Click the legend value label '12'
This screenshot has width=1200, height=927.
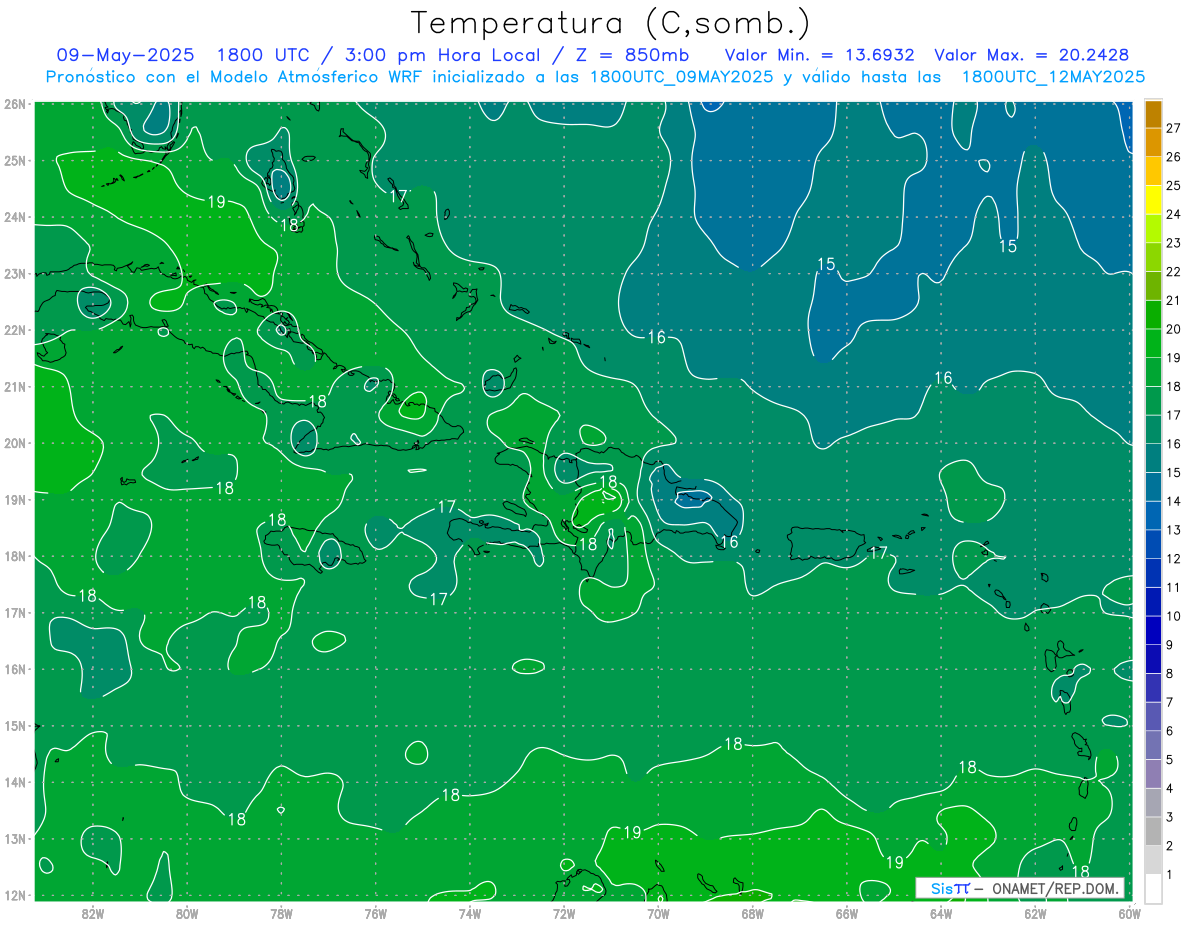point(1174,558)
